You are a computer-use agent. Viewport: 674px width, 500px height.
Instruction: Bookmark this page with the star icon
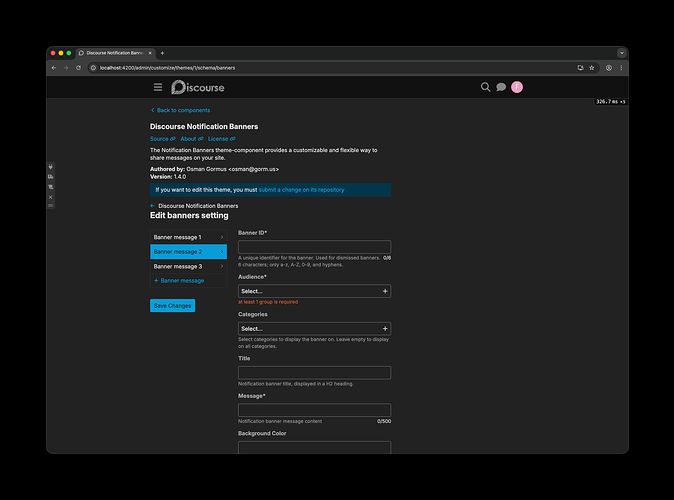point(591,68)
